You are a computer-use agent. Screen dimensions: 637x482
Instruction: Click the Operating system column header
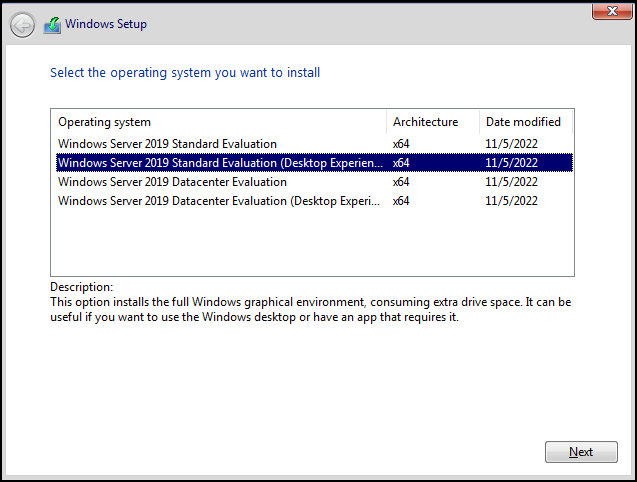[x=219, y=122]
